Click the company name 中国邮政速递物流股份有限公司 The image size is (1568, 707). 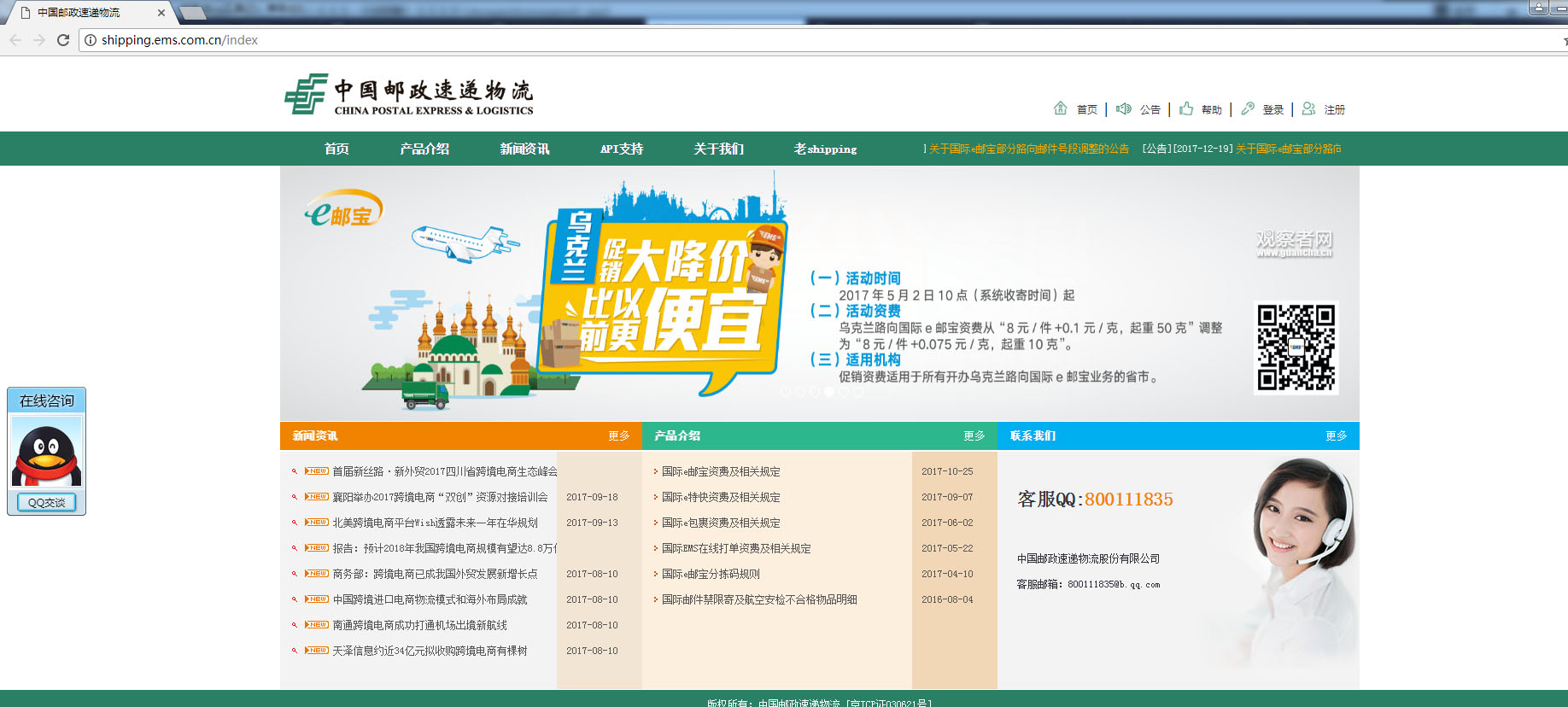1088,558
